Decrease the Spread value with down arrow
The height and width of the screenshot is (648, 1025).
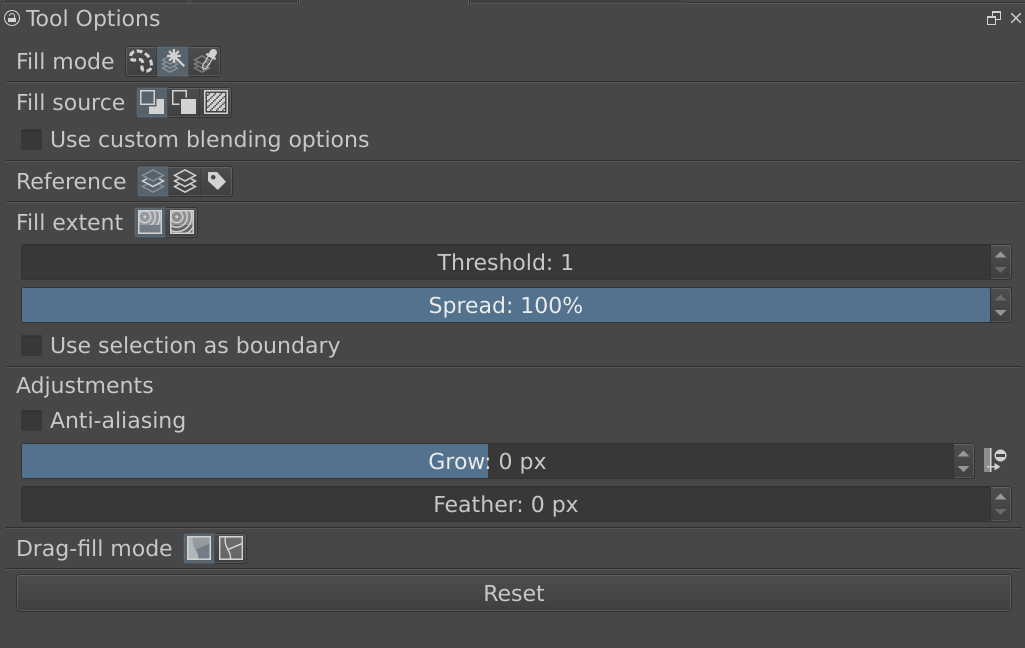[x=1000, y=313]
